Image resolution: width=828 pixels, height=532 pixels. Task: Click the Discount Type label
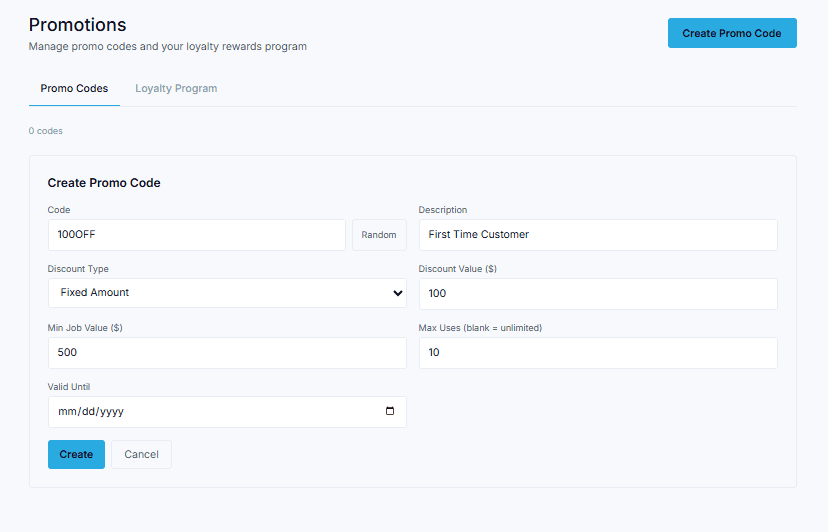point(78,269)
